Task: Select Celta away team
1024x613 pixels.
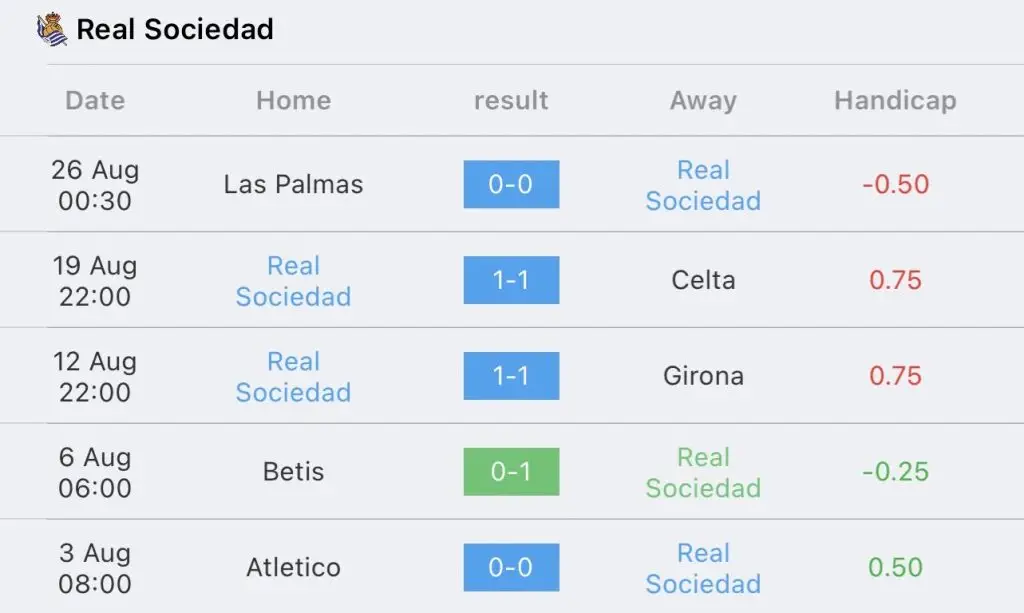Action: click(703, 280)
